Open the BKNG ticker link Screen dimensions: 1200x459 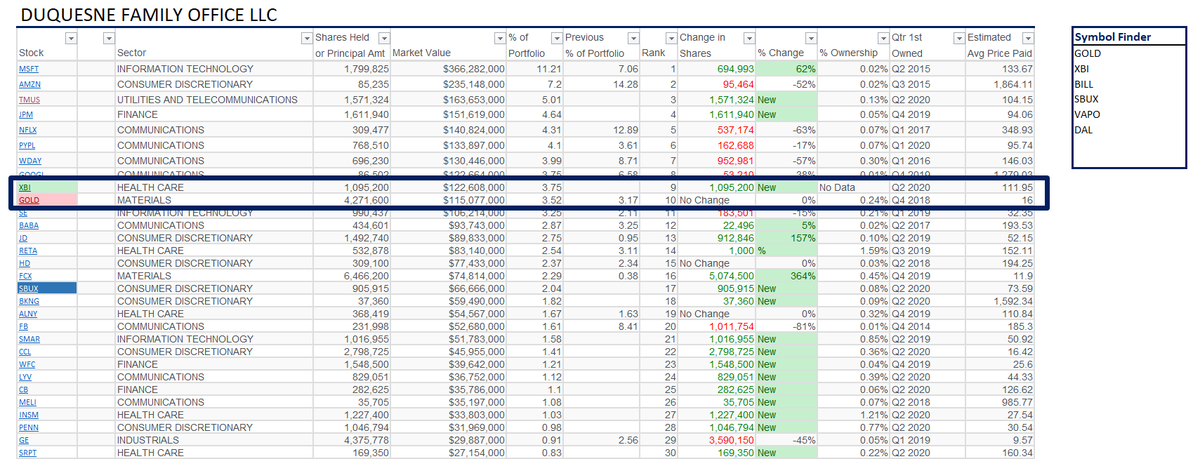click(x=27, y=300)
